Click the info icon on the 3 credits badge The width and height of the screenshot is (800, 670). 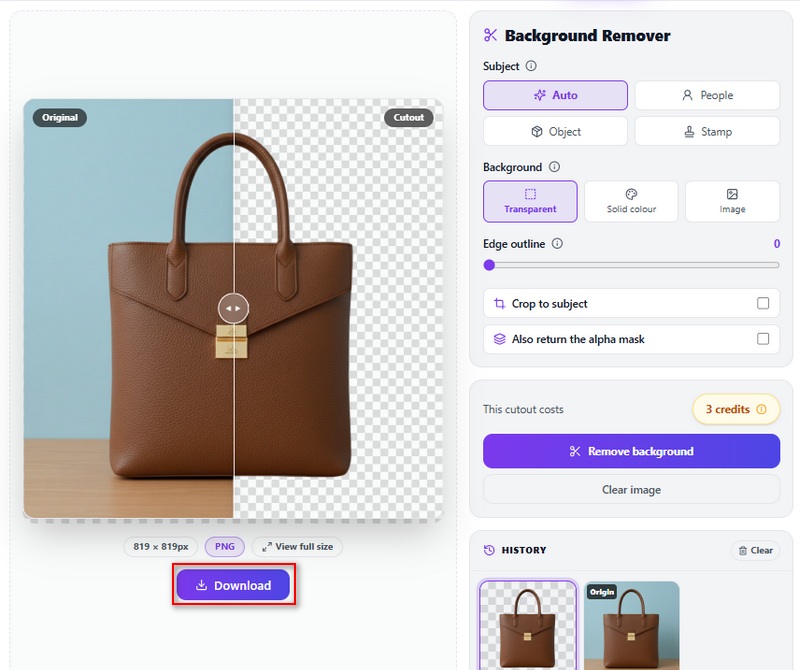tap(761, 409)
